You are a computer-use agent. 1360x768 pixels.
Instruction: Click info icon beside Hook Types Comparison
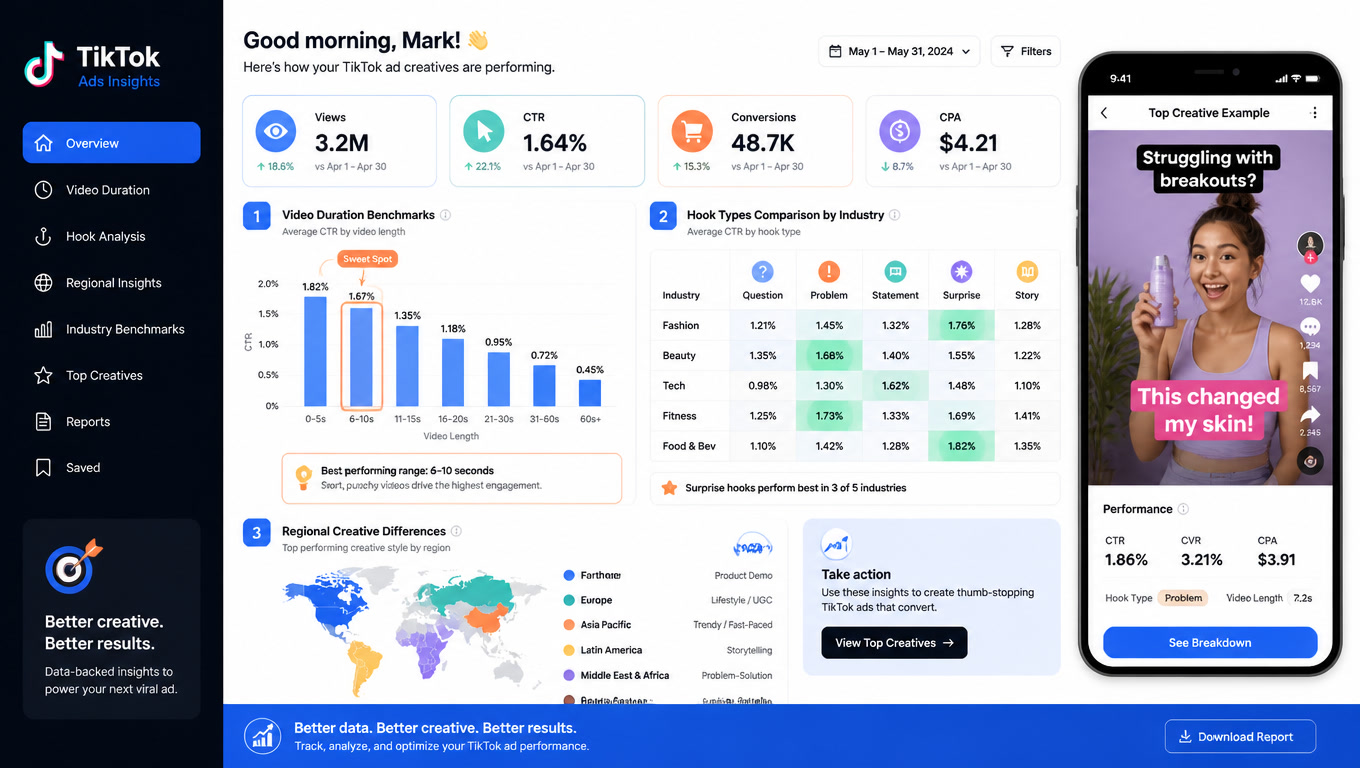tap(895, 215)
